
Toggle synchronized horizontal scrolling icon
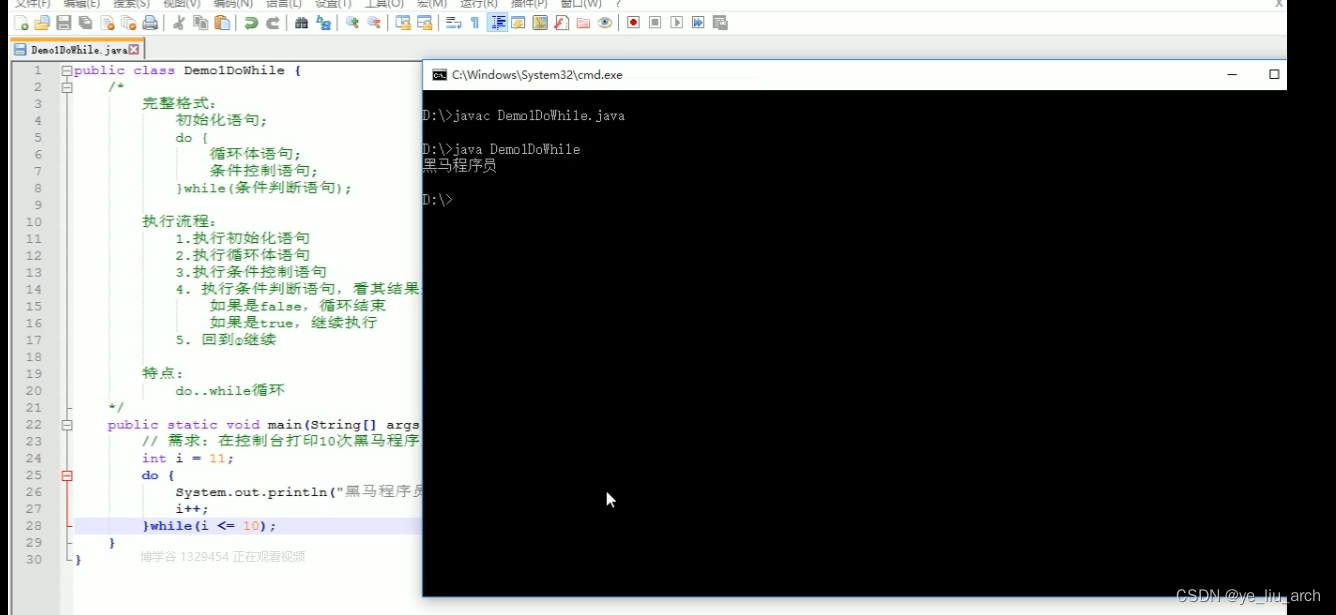tap(424, 22)
